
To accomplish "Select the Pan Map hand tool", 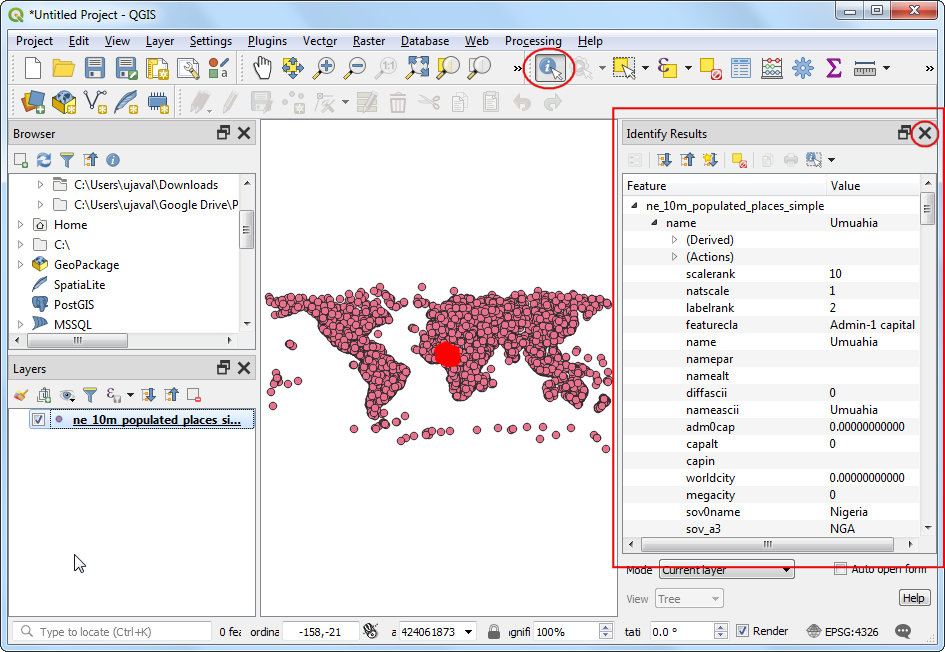I will coord(261,68).
